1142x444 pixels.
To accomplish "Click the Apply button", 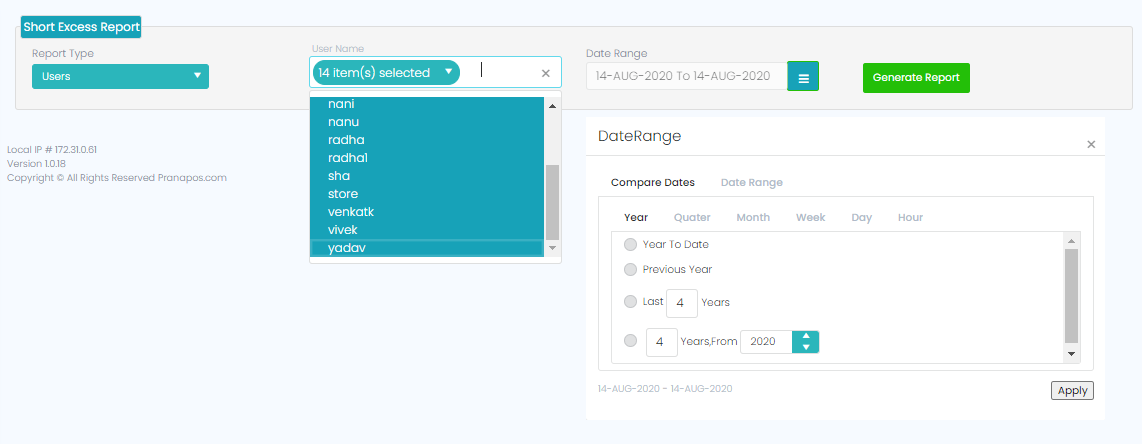I will tap(1072, 391).
